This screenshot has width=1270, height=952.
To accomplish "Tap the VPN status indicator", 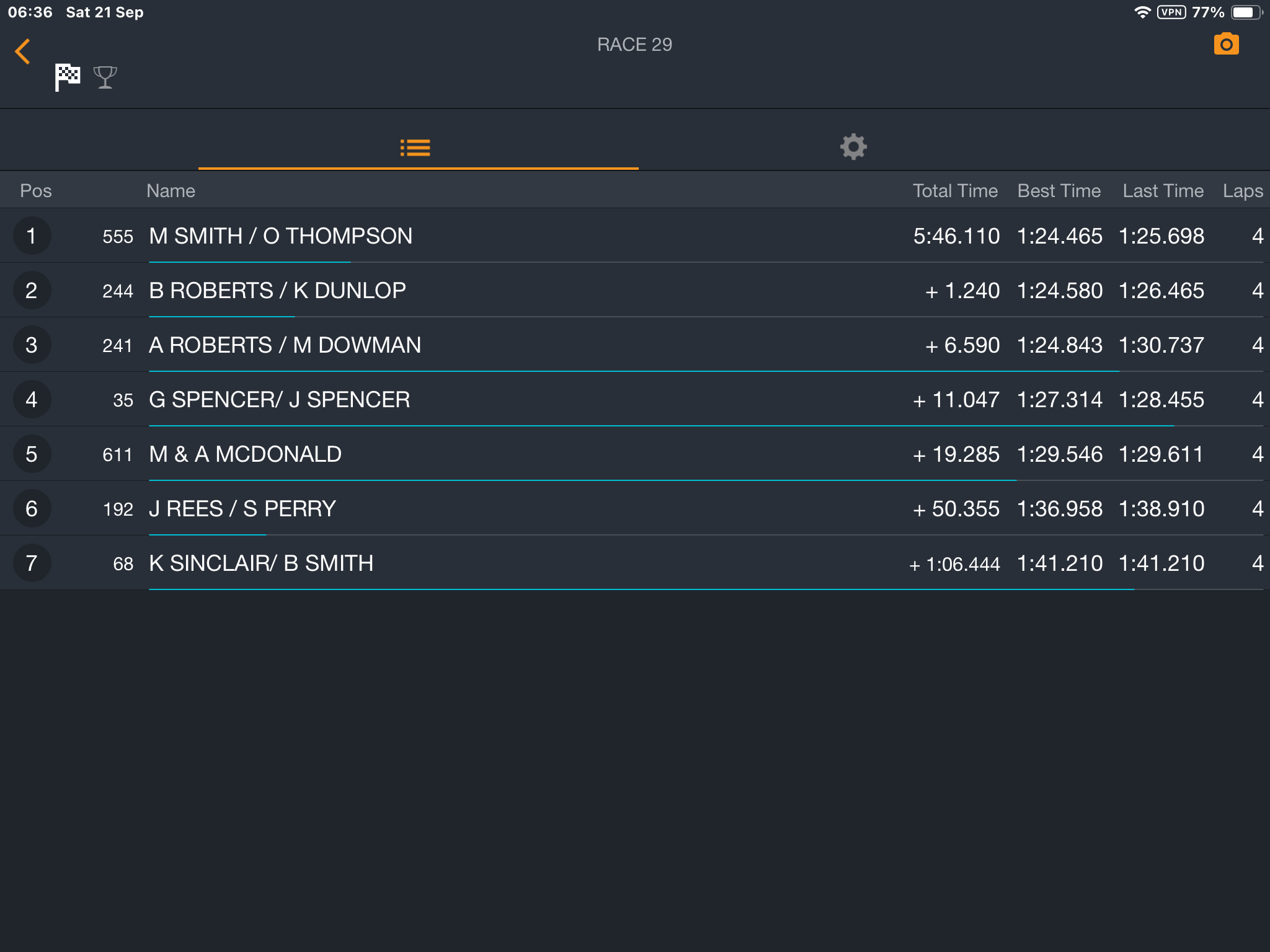I will pos(1171,12).
